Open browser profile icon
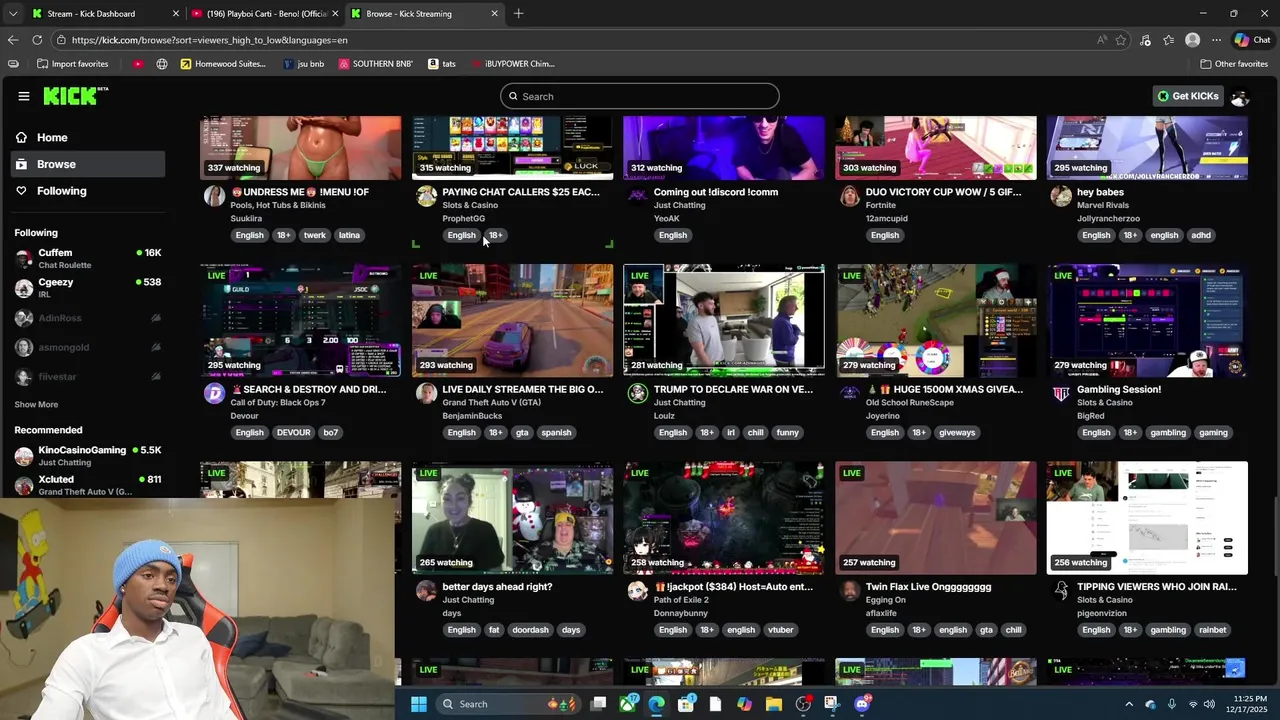1280x720 pixels. point(1192,40)
